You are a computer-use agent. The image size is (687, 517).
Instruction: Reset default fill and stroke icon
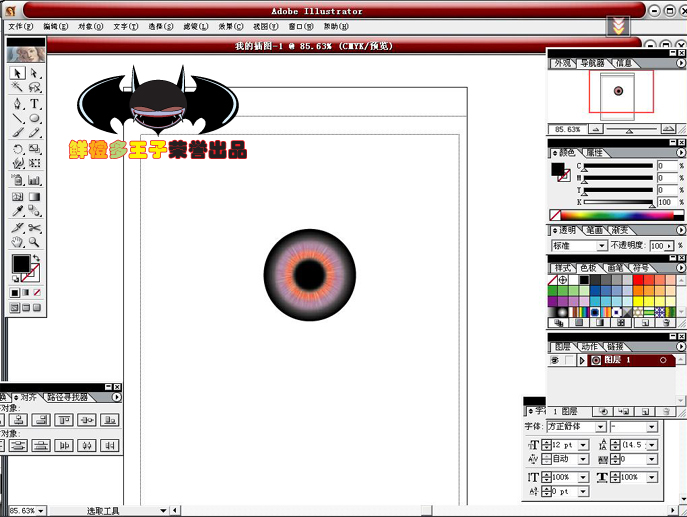[x=15, y=279]
